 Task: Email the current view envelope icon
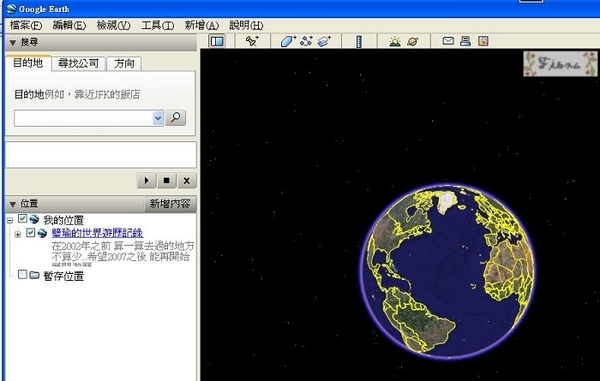point(448,41)
